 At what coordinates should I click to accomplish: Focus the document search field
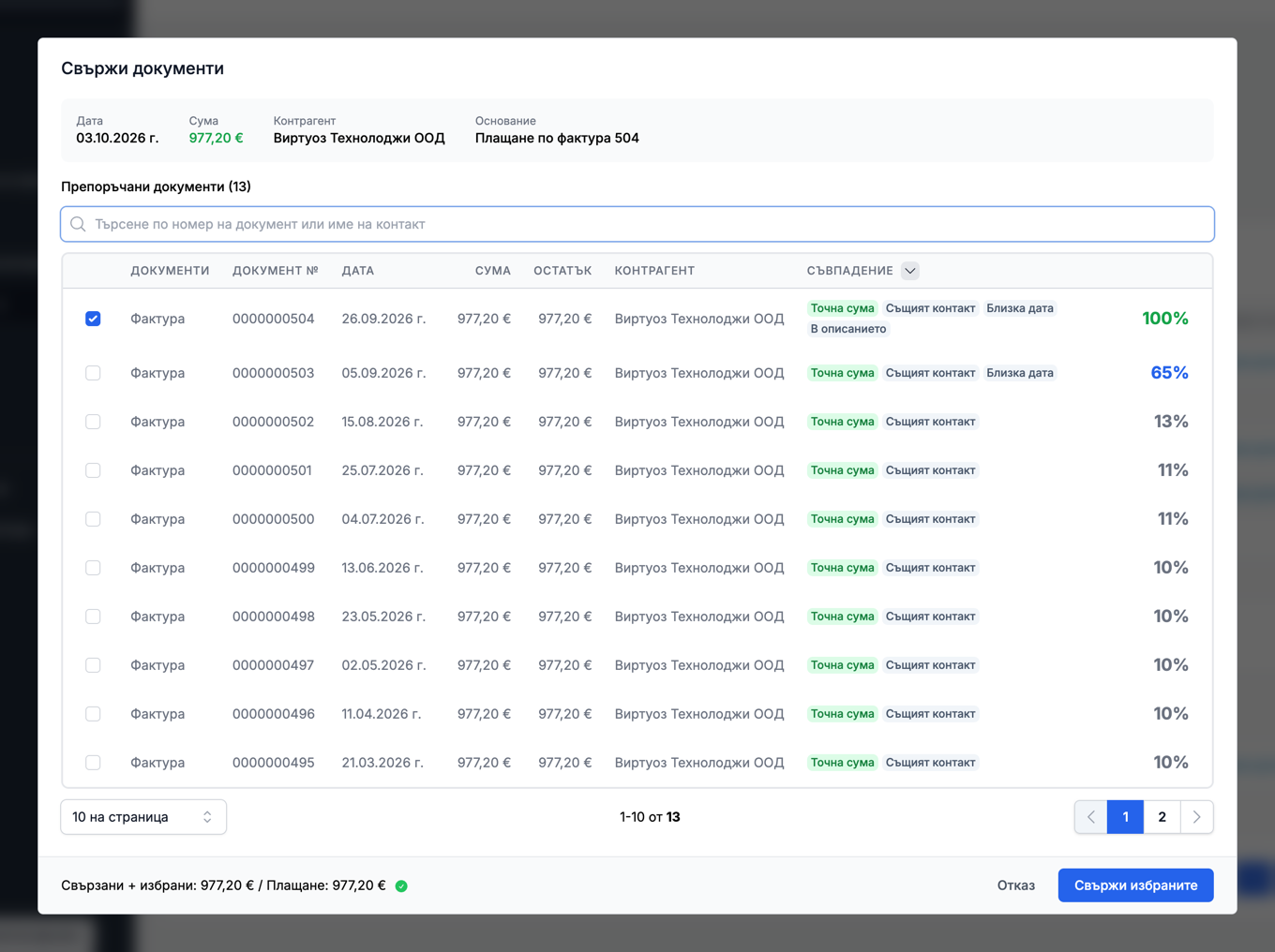click(x=637, y=224)
